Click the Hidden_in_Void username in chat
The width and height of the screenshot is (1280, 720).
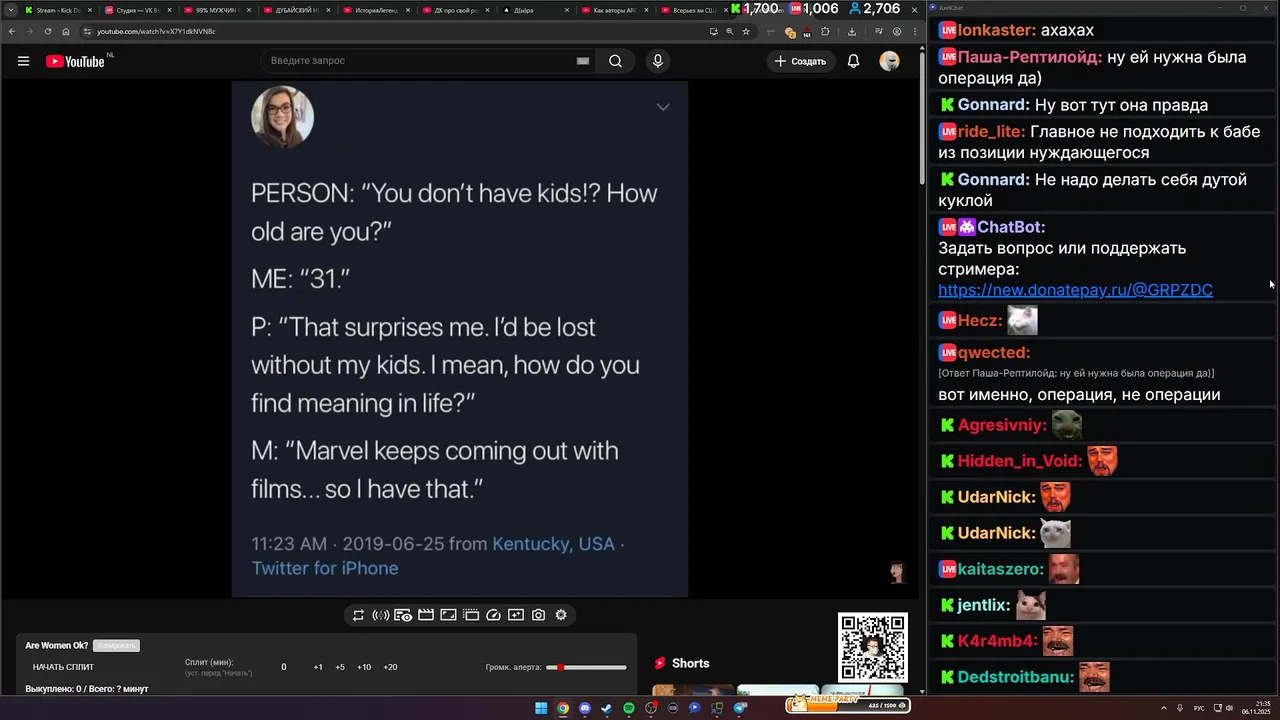[x=1020, y=461]
